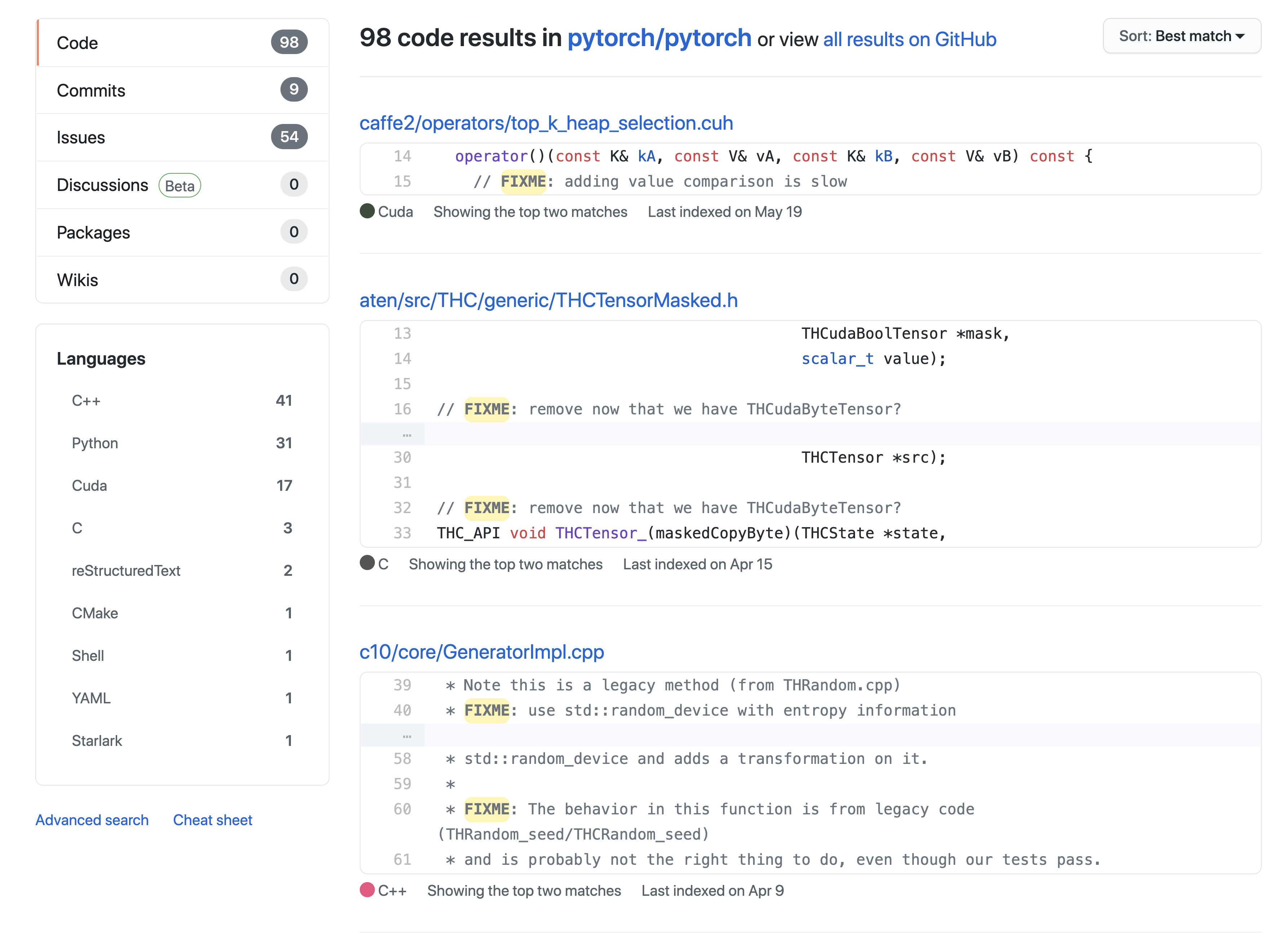Click line number 16 in THCTensorMasked.h
This screenshot has width=1284, height=952.
[402, 409]
